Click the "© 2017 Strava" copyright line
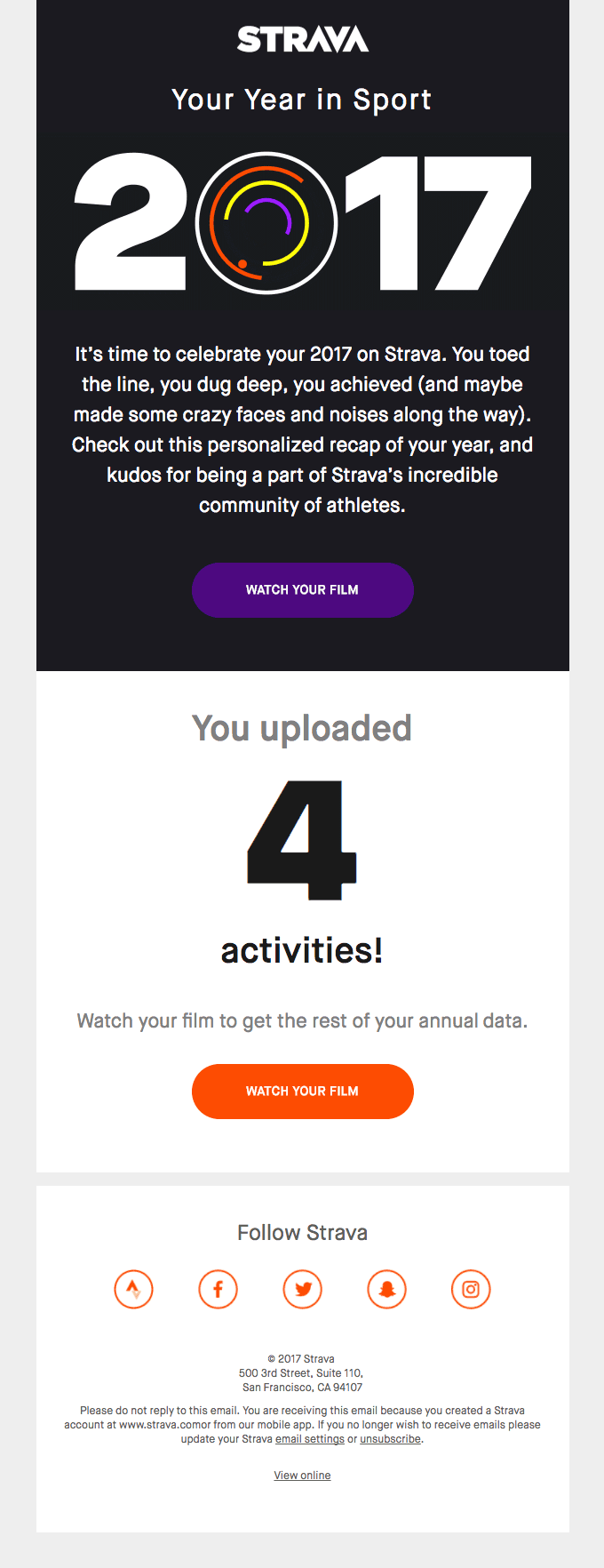 (x=302, y=1359)
